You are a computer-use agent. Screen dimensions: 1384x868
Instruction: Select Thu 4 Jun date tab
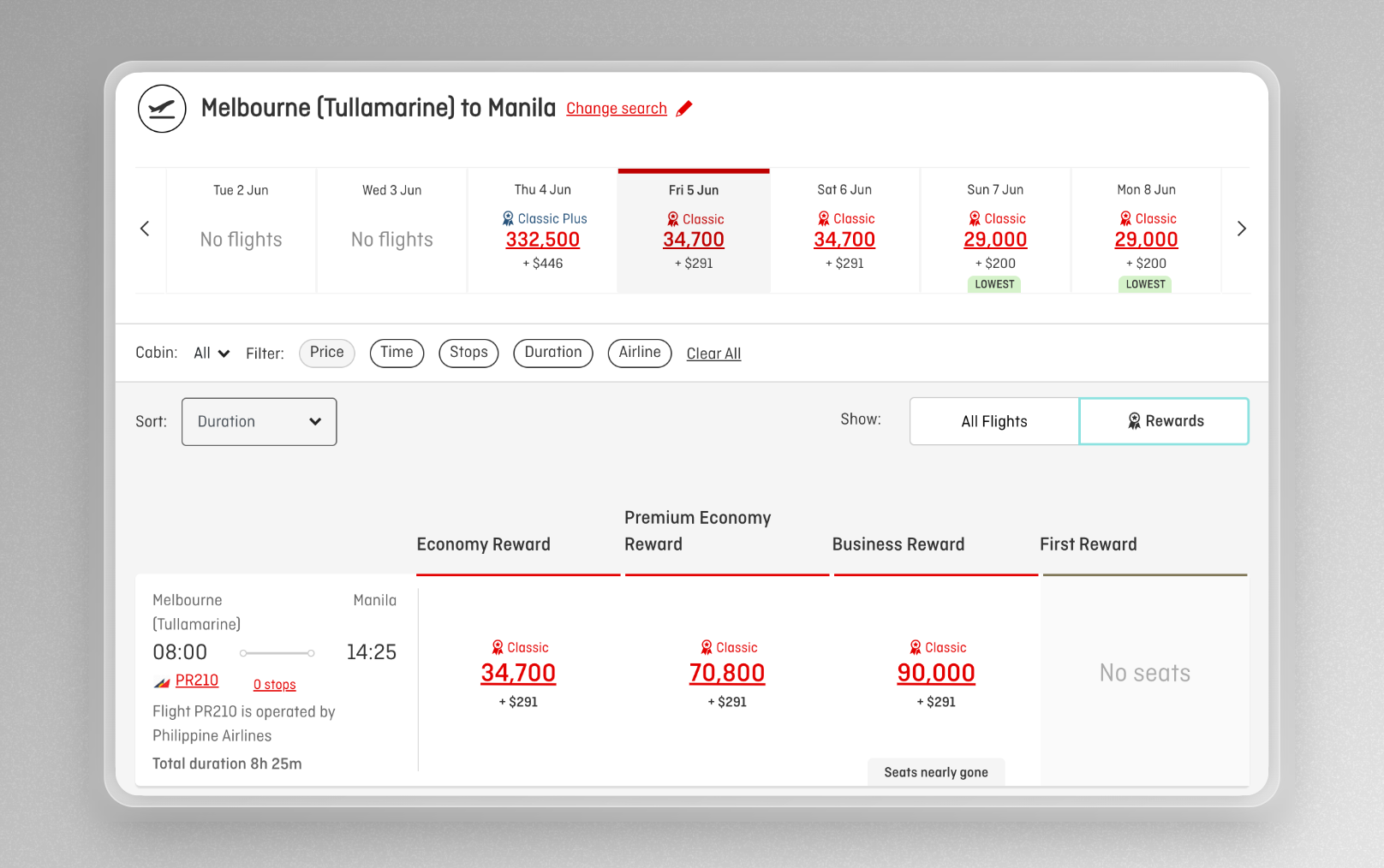point(543,230)
